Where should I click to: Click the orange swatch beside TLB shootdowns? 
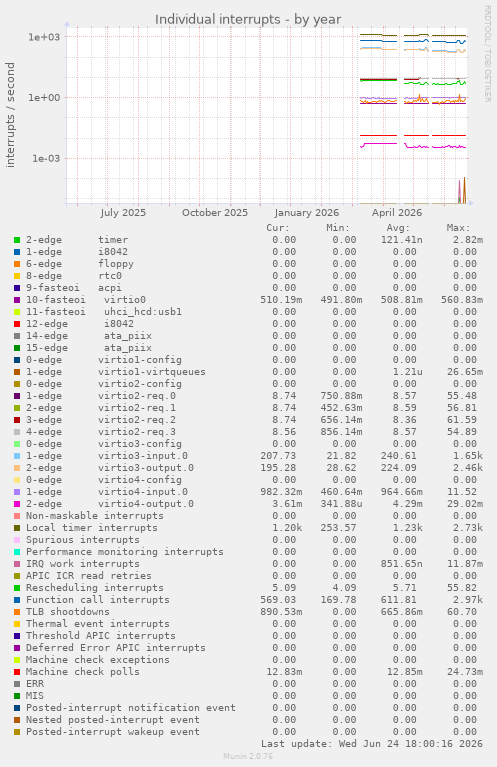17,612
